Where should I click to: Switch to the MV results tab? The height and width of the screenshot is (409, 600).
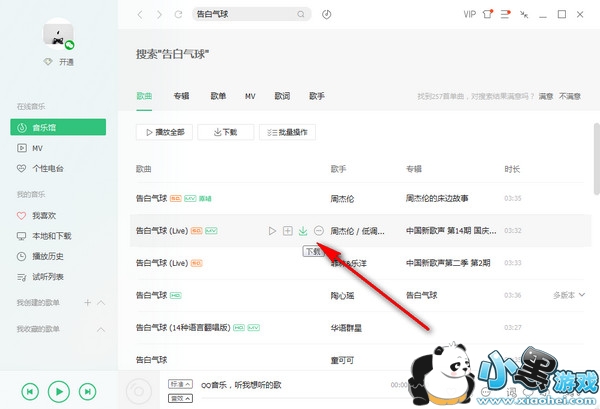point(250,96)
